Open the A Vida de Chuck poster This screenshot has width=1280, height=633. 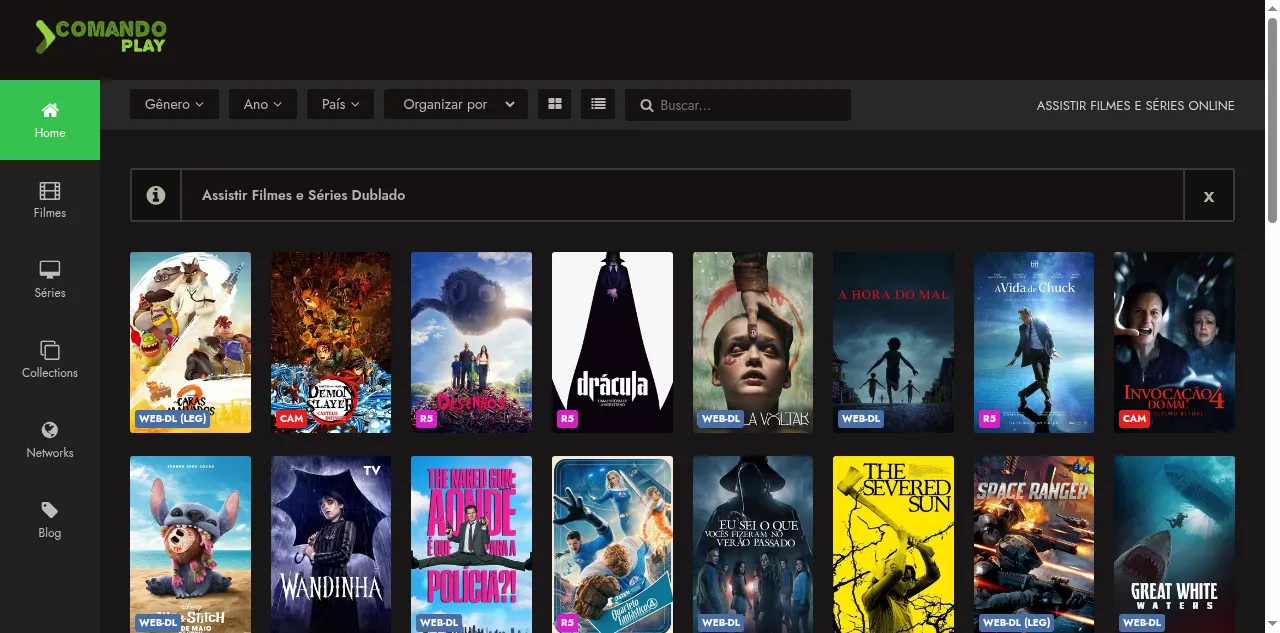pos(1034,342)
